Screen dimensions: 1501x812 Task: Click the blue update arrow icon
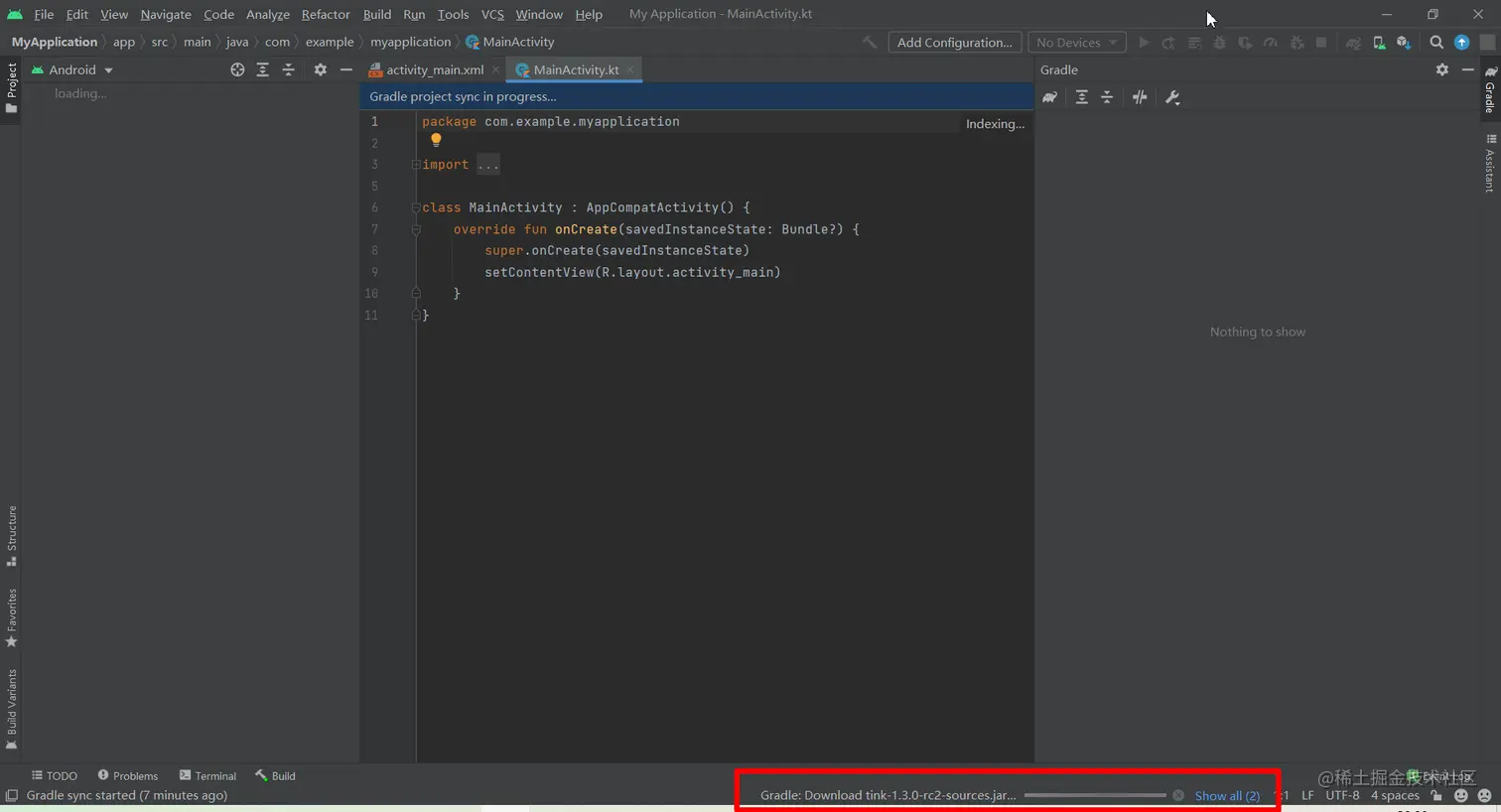[x=1461, y=43]
